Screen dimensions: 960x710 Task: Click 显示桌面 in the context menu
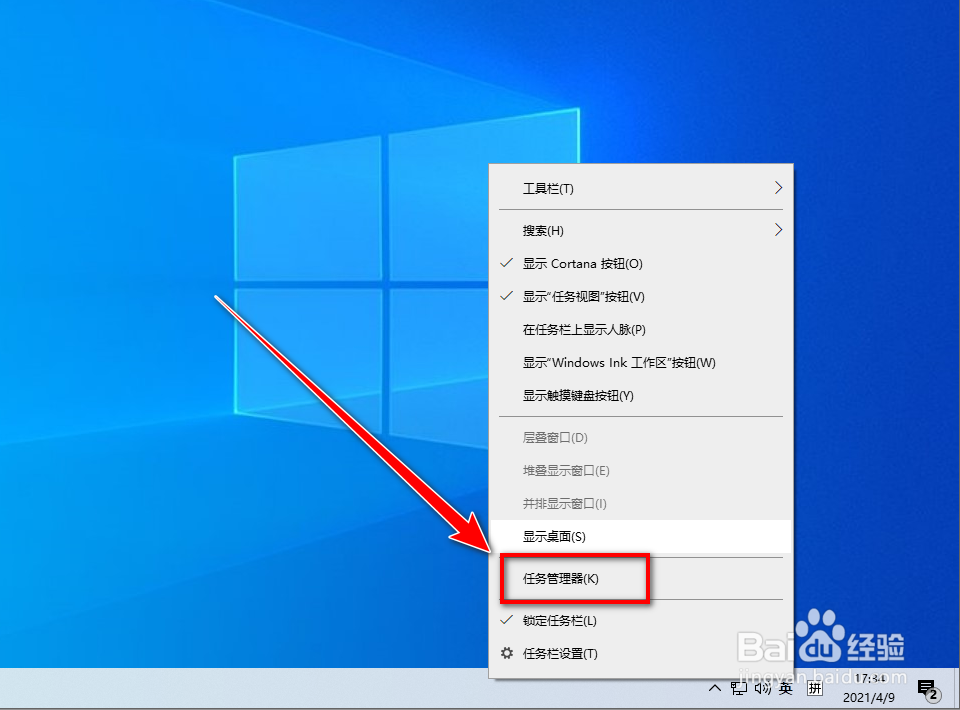pyautogui.click(x=555, y=537)
